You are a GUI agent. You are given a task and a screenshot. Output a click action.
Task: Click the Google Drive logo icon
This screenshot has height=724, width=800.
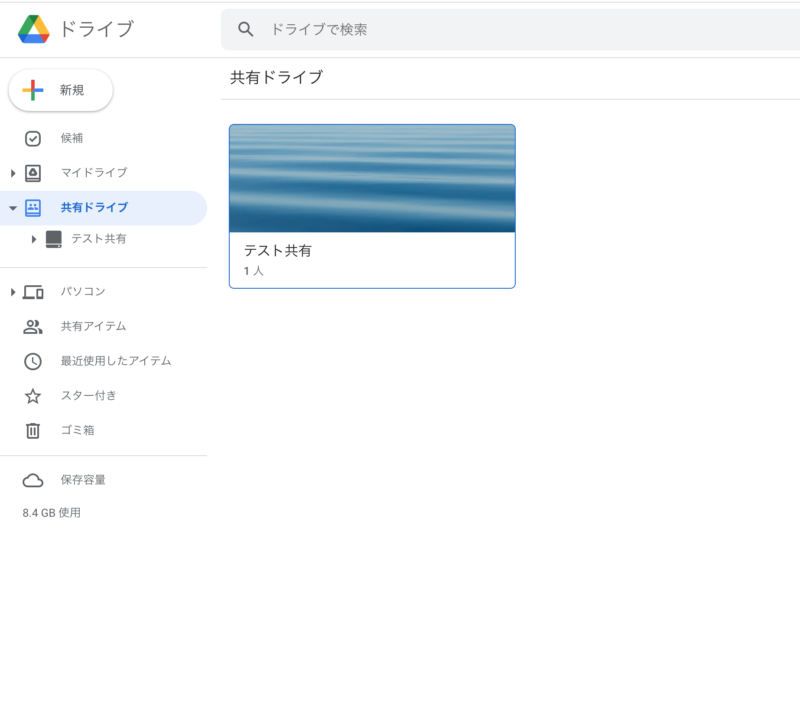34,29
